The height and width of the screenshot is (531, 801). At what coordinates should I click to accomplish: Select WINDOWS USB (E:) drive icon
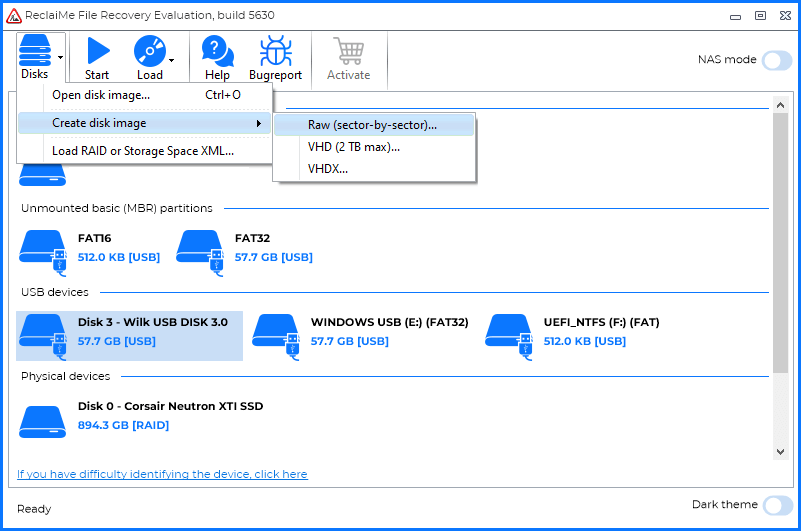point(276,337)
